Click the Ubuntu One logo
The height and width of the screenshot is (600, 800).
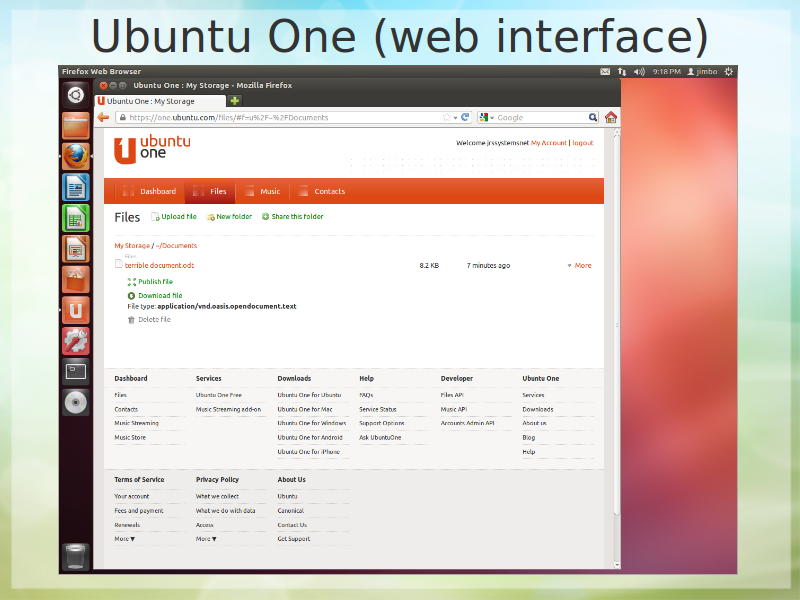[152, 149]
